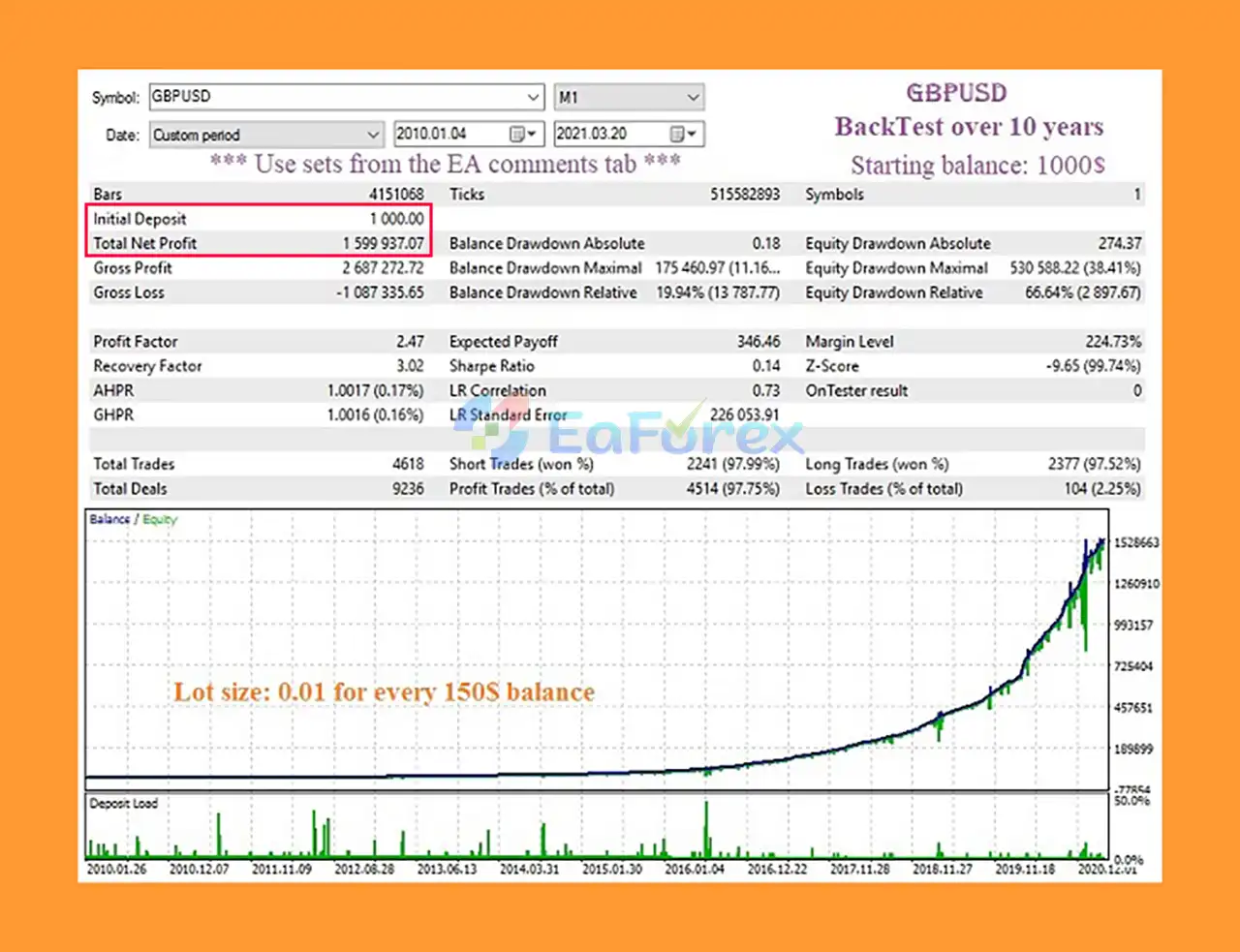This screenshot has height=952, width=1240.
Task: Click the Total Trades value 4618
Action: point(408,464)
